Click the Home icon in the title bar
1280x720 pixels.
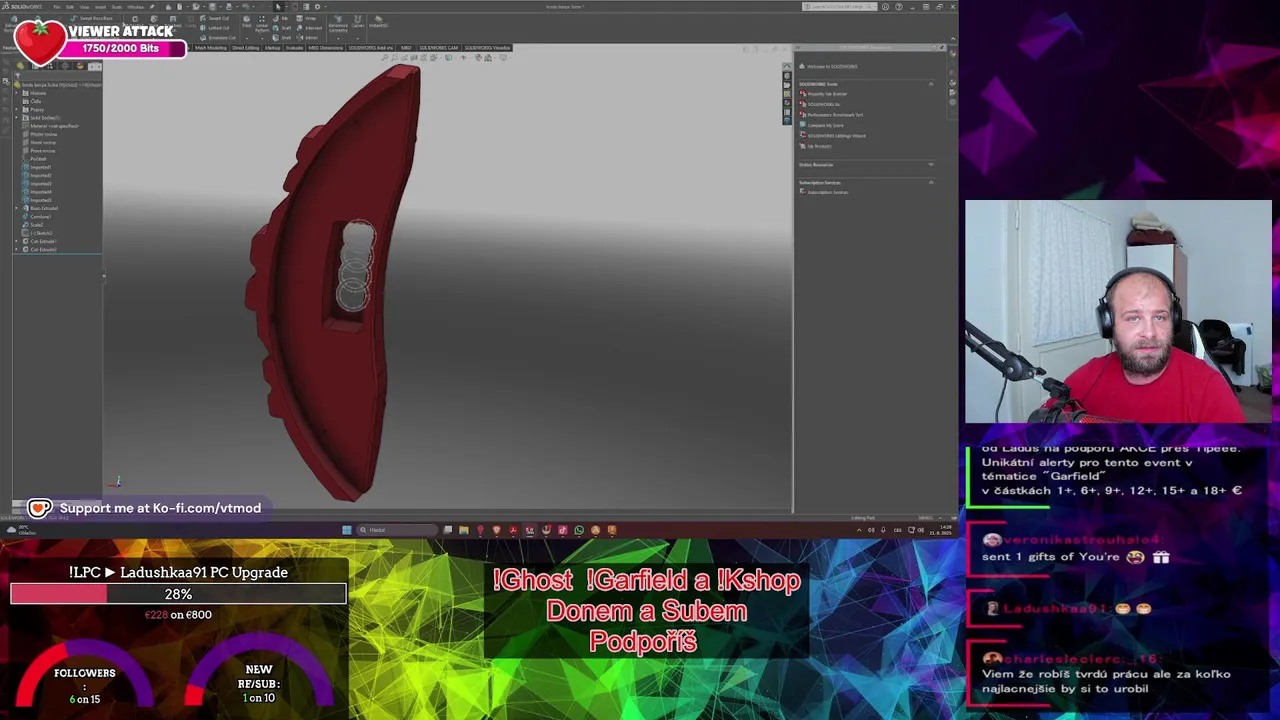[168, 7]
